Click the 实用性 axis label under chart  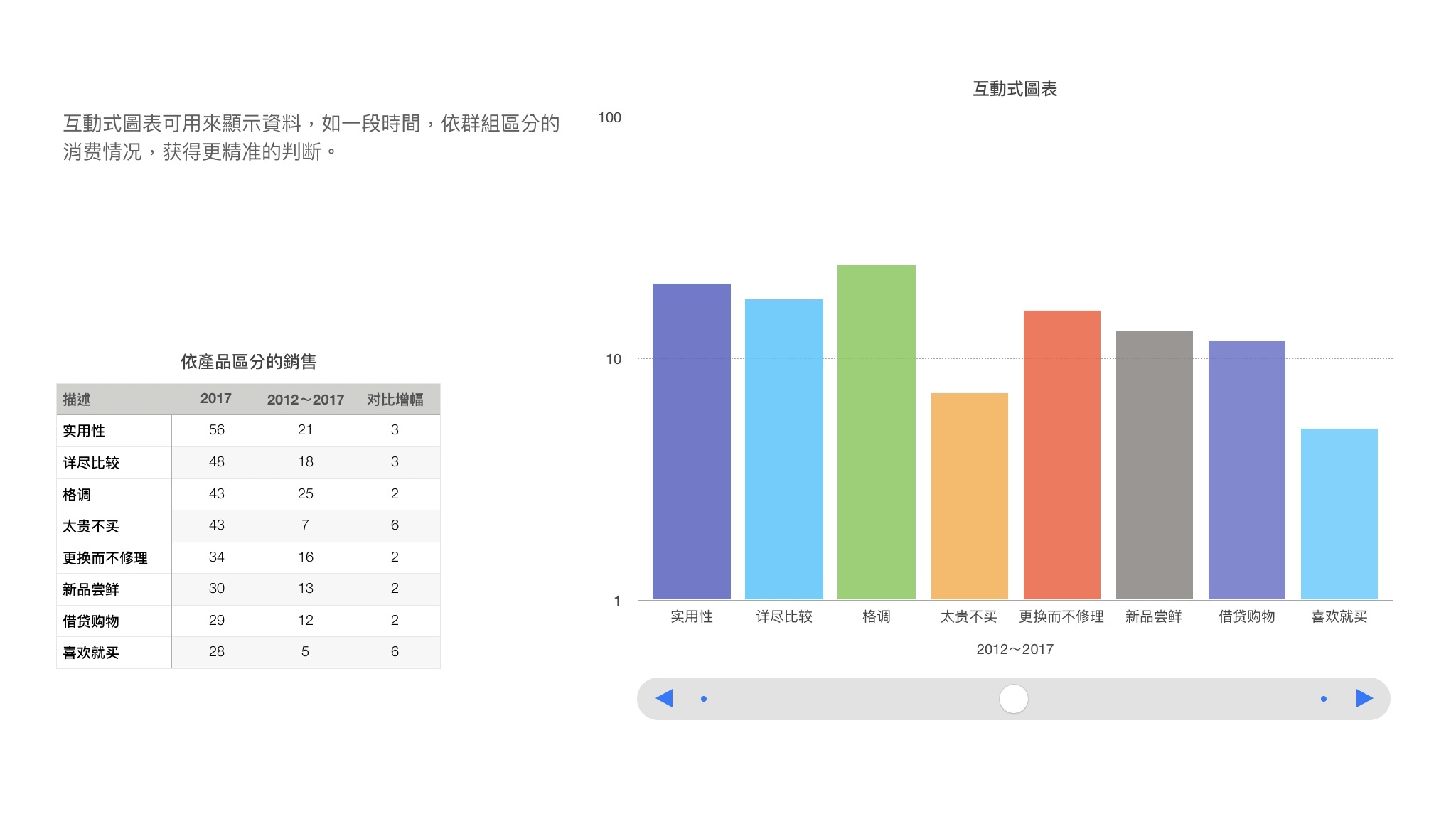[692, 616]
